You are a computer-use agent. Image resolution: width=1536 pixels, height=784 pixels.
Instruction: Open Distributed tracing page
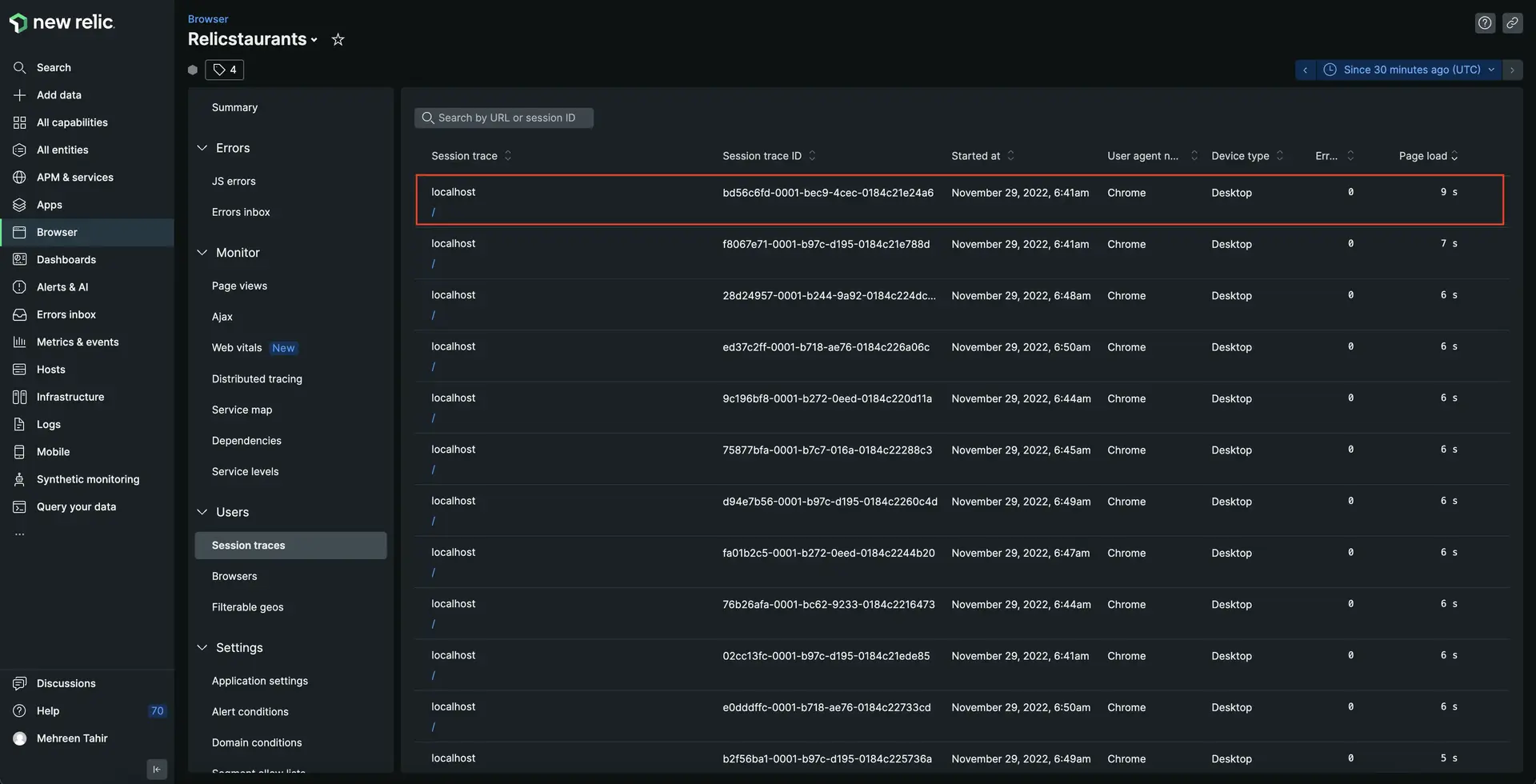[x=257, y=379]
